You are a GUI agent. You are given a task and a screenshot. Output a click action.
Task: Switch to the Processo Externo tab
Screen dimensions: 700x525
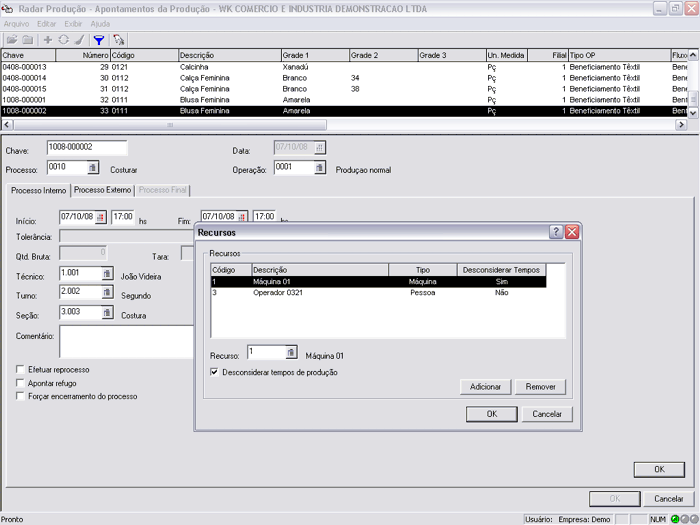(x=102, y=190)
